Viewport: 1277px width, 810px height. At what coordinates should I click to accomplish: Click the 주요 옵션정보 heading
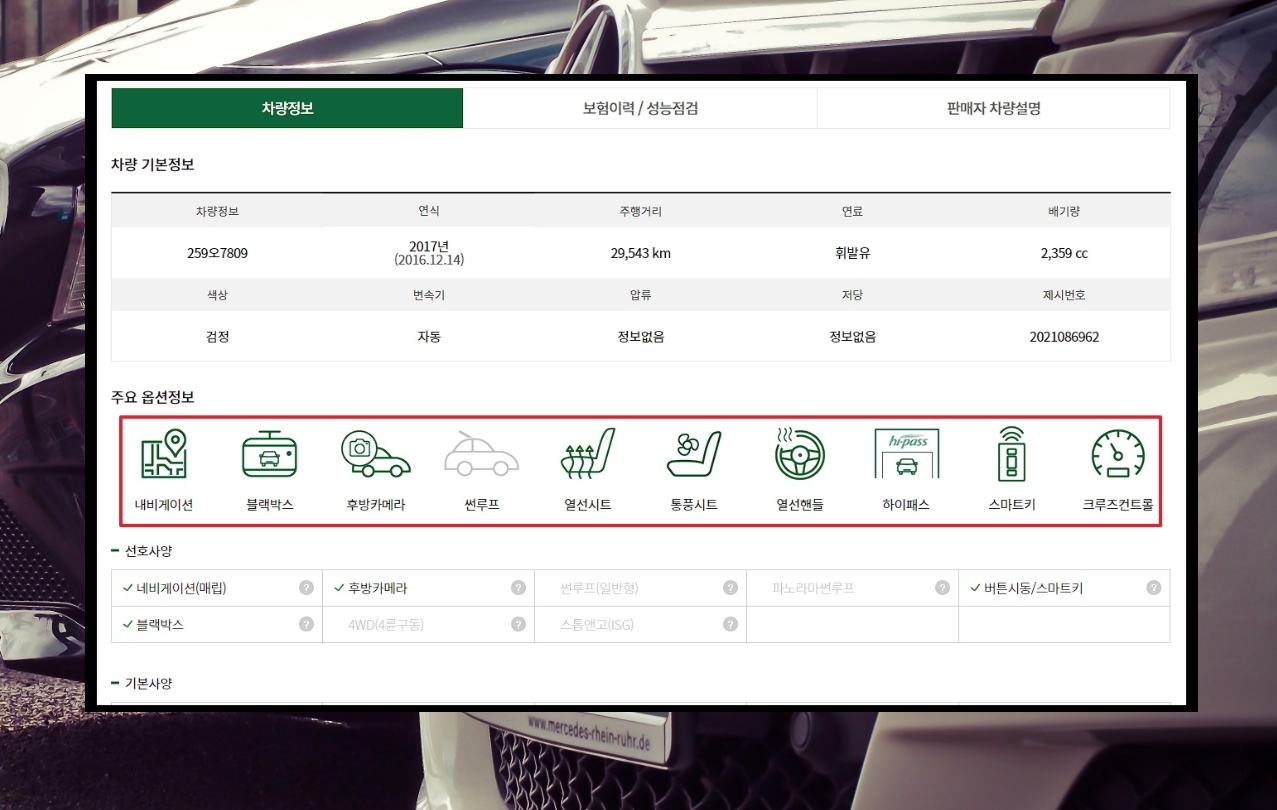pyautogui.click(x=152, y=397)
